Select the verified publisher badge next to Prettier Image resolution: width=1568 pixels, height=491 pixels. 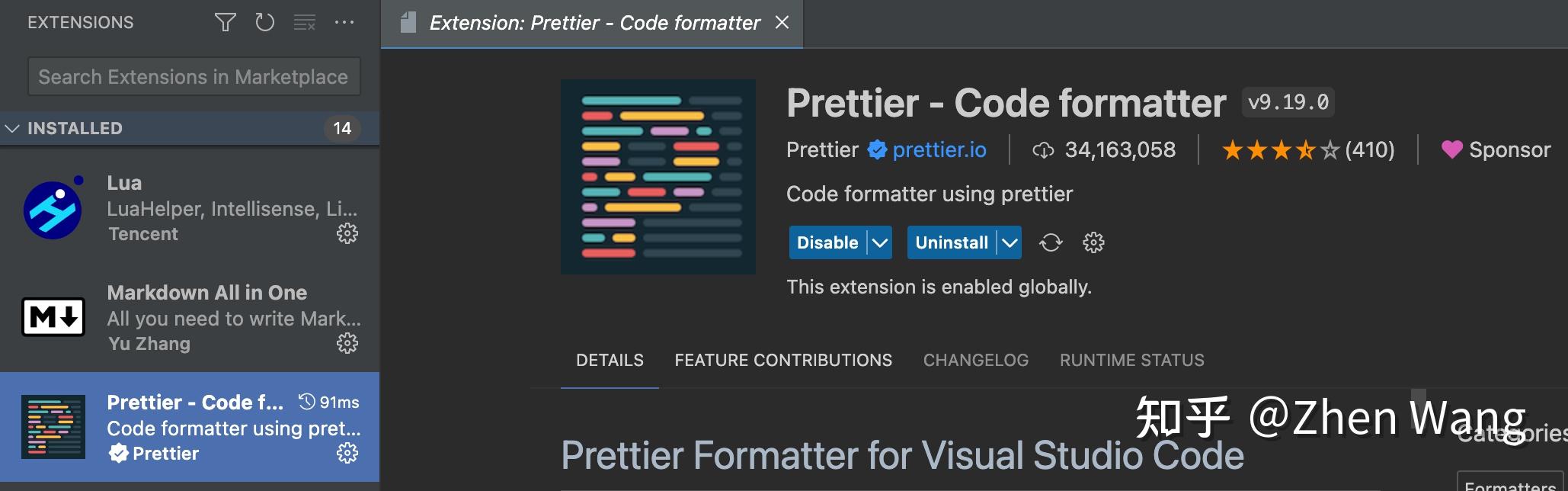[x=877, y=149]
